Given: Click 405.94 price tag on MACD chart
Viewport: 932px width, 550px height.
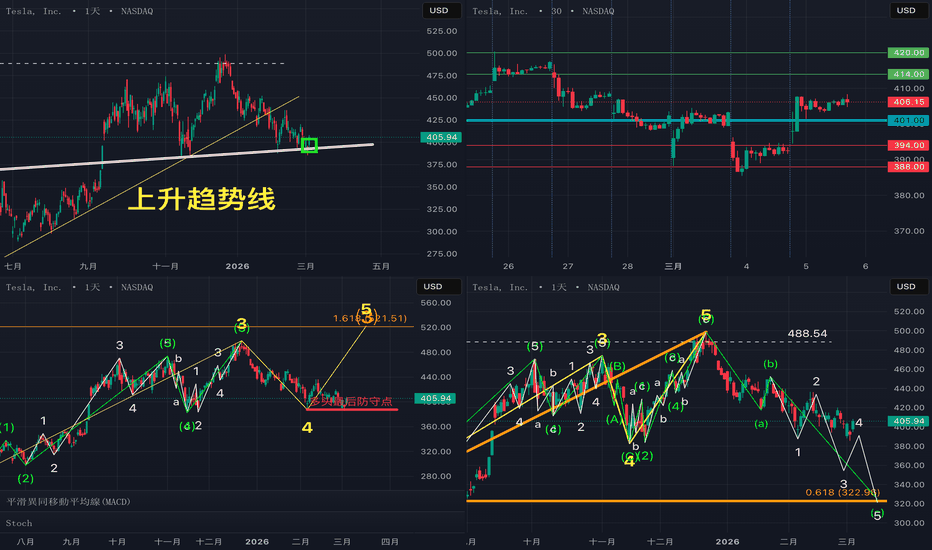Looking at the screenshot, I should 435,398.
